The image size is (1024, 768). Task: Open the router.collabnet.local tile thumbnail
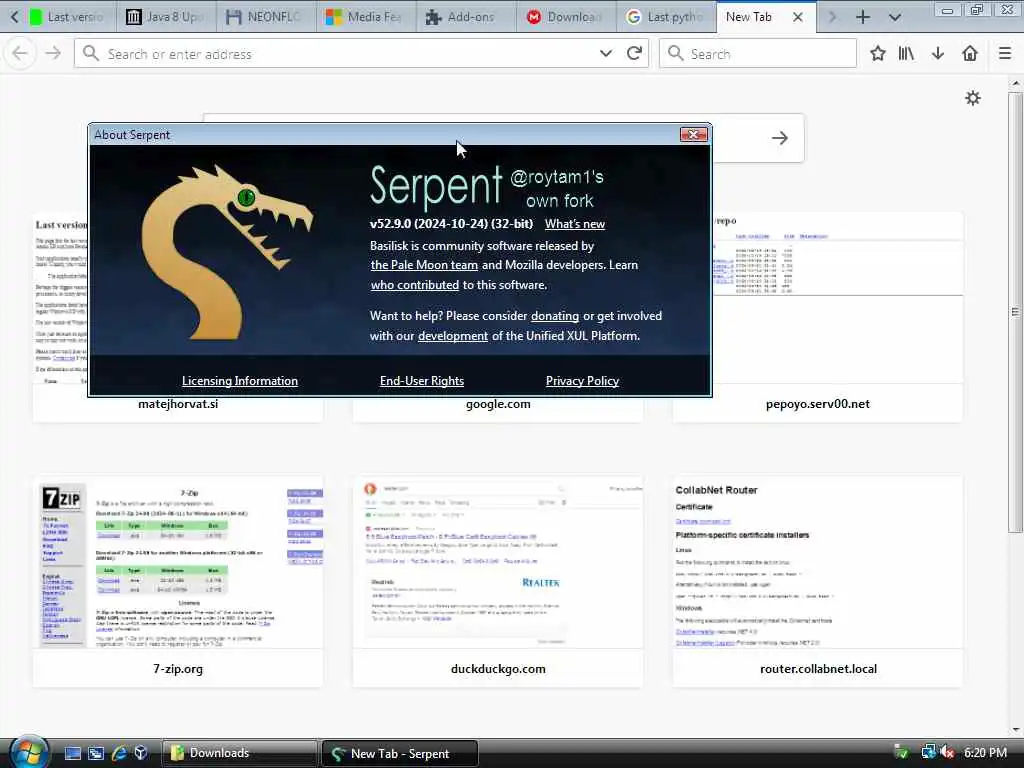(x=818, y=563)
